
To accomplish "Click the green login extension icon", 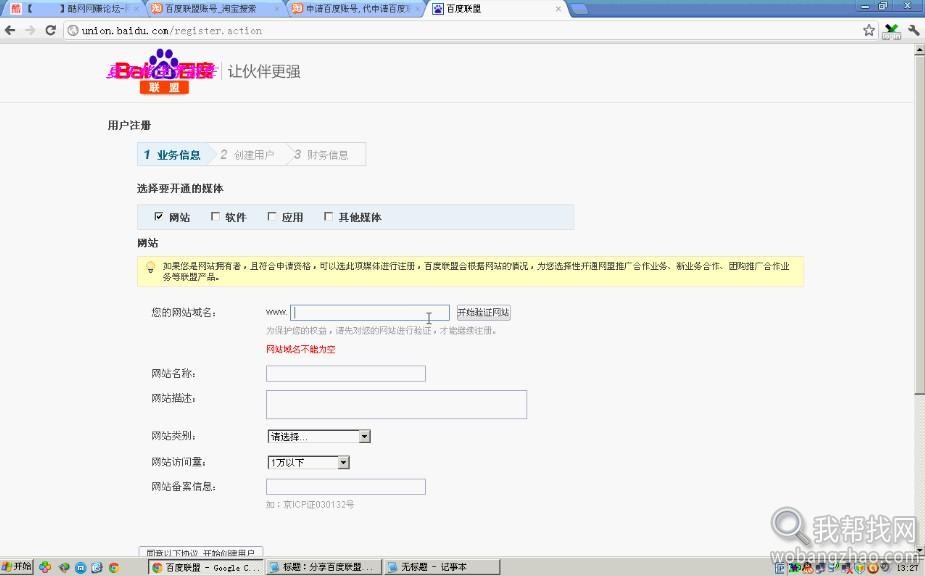I will [x=891, y=31].
